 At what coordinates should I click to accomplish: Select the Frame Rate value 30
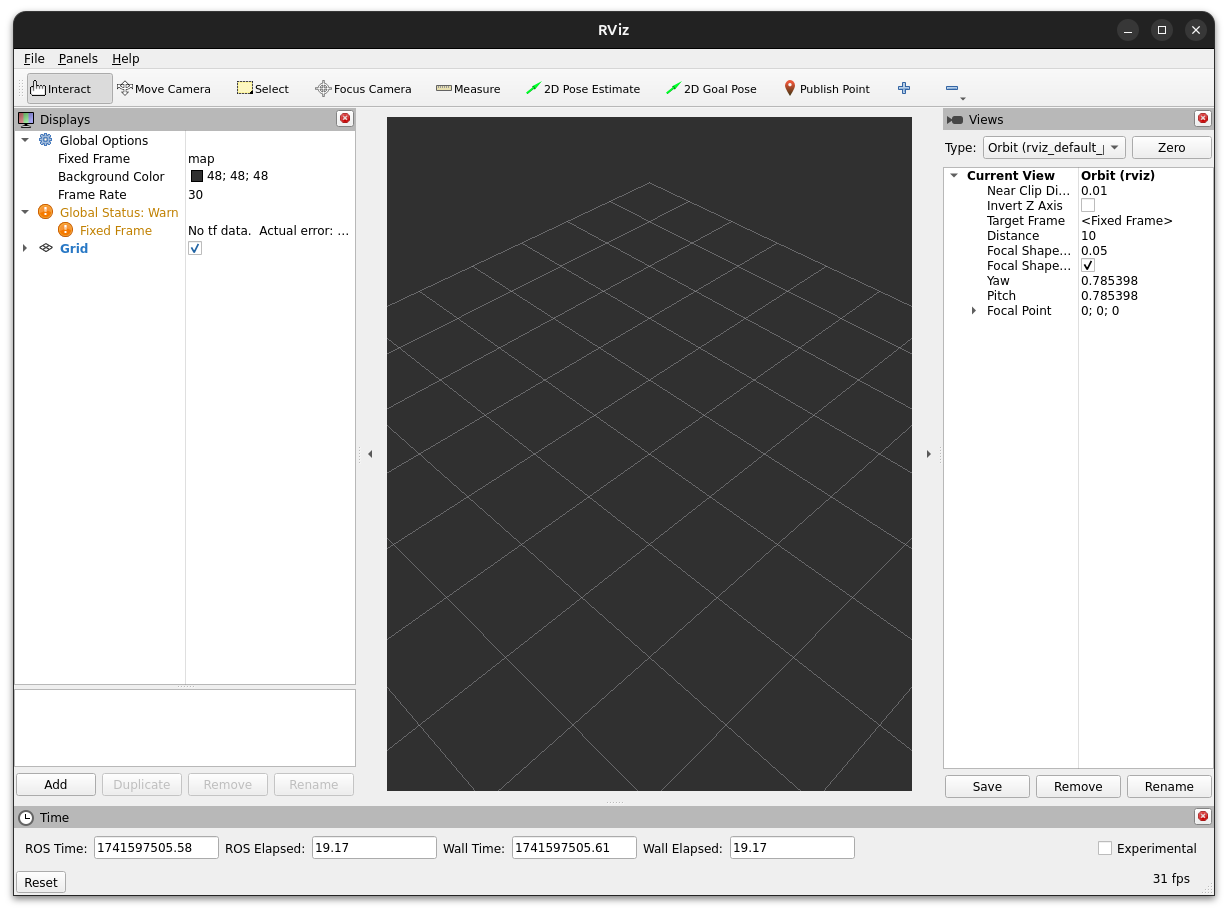[x=195, y=194]
